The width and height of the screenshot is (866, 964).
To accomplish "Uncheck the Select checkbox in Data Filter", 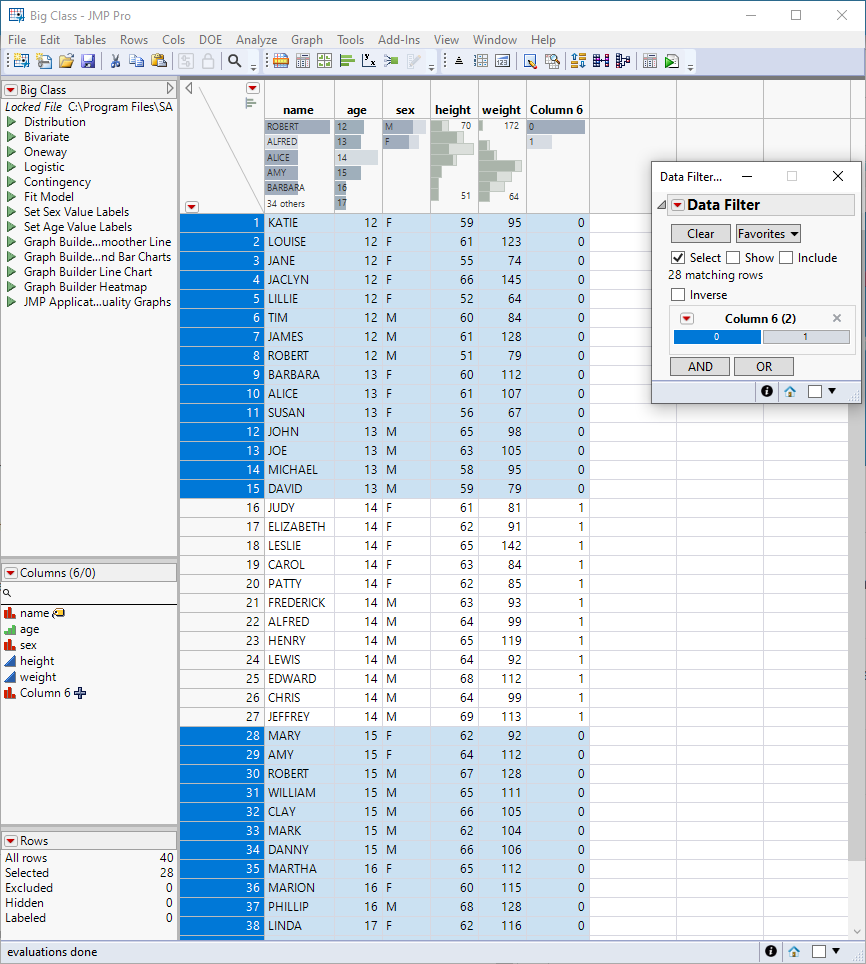I will point(678,258).
